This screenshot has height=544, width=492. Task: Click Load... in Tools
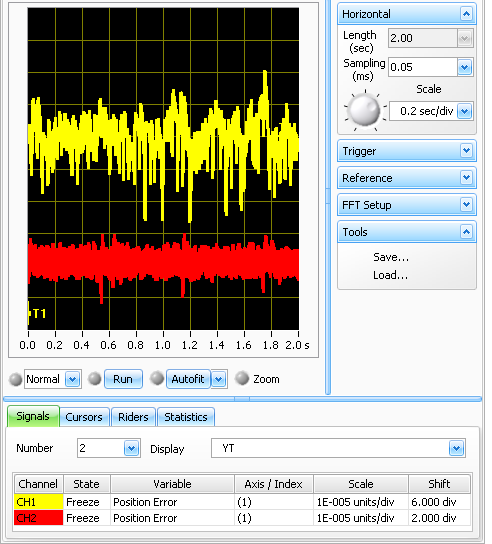point(390,275)
